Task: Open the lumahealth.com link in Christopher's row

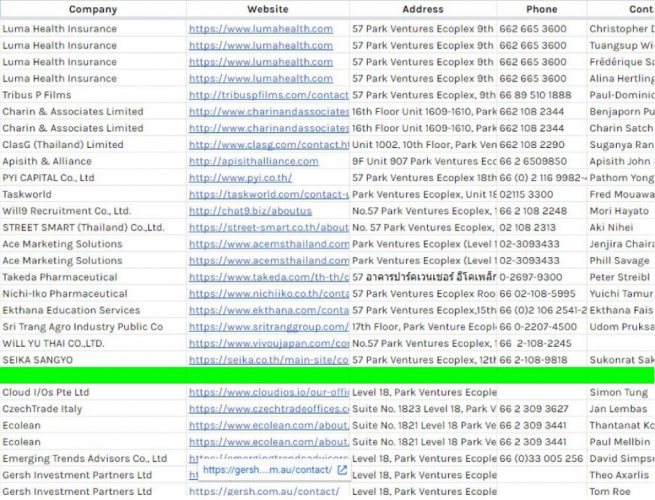Action: click(x=261, y=29)
